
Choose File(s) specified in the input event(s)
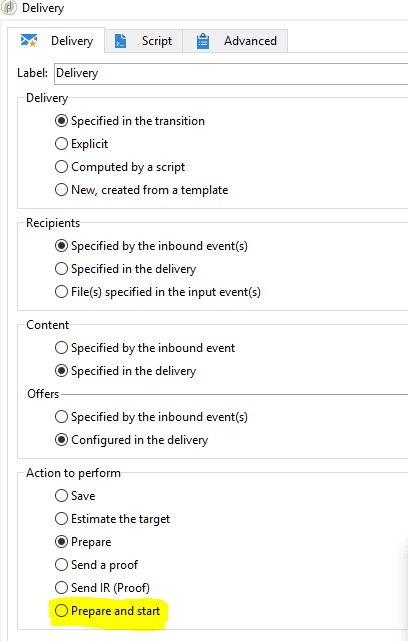pos(158,292)
